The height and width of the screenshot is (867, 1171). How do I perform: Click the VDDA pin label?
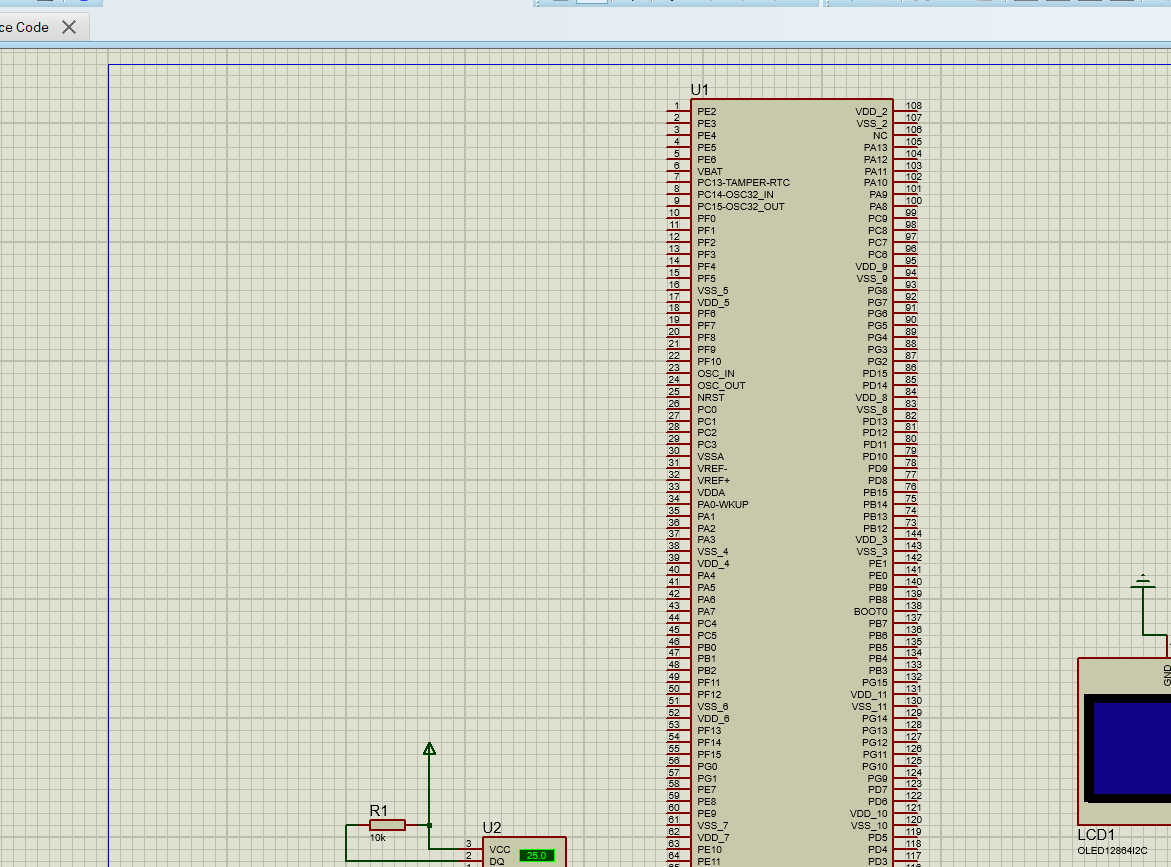pos(711,493)
